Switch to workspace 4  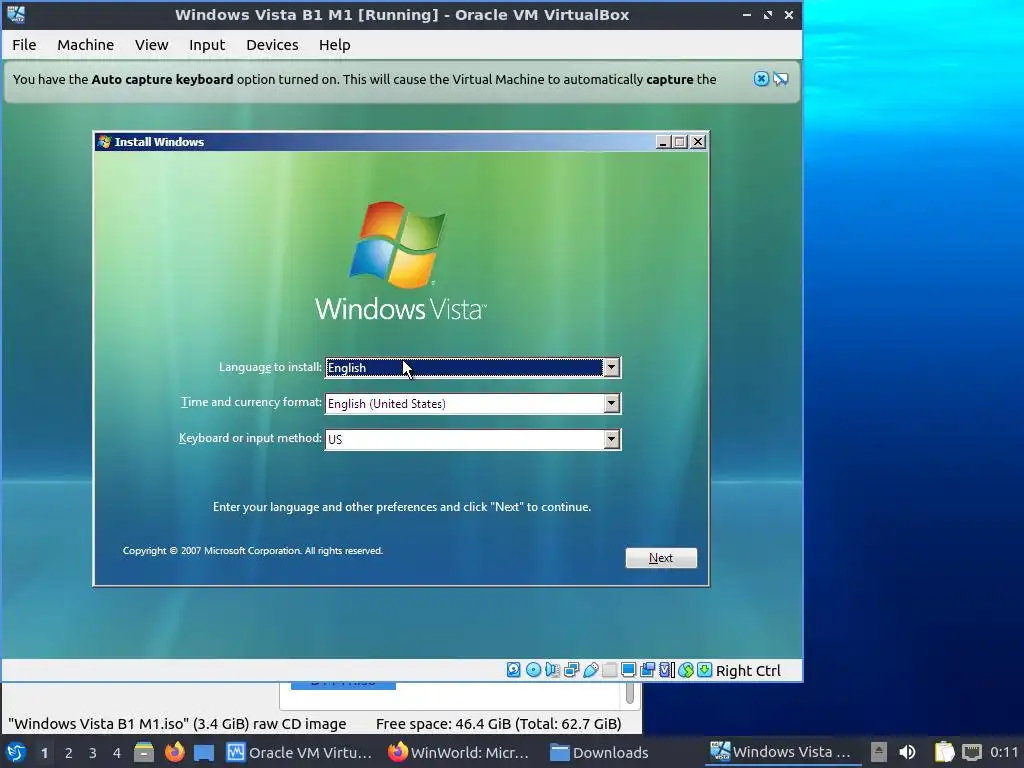(x=117, y=753)
